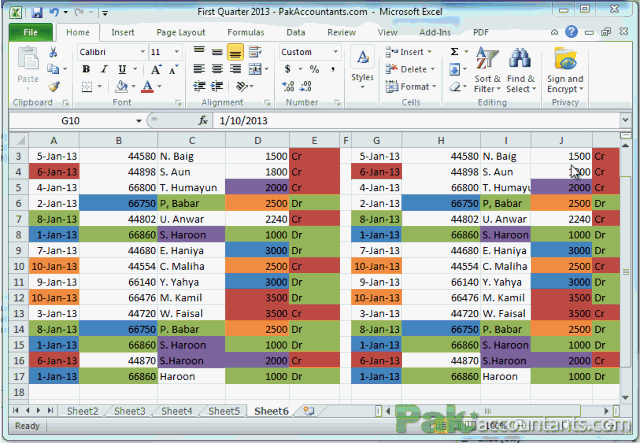
Task: Click the Sign and Encrypt button
Action: coord(565,70)
